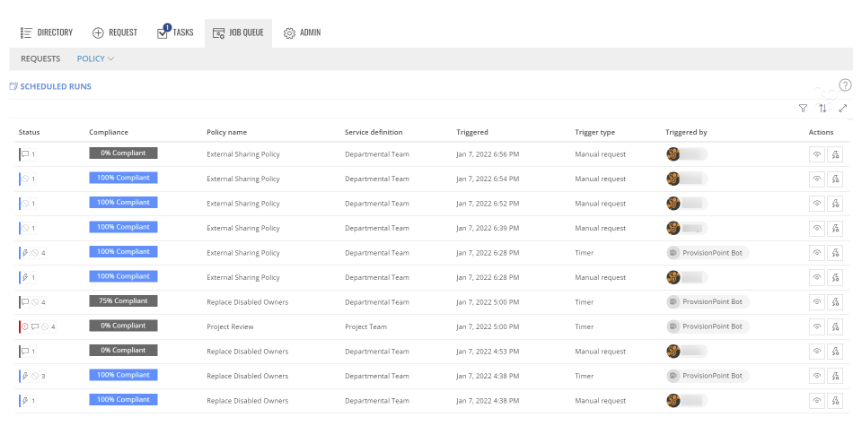Viewport: 857px width, 437px height.
Task: Click 100% Compliant badge in 6:52 PM row
Action: click(x=124, y=202)
